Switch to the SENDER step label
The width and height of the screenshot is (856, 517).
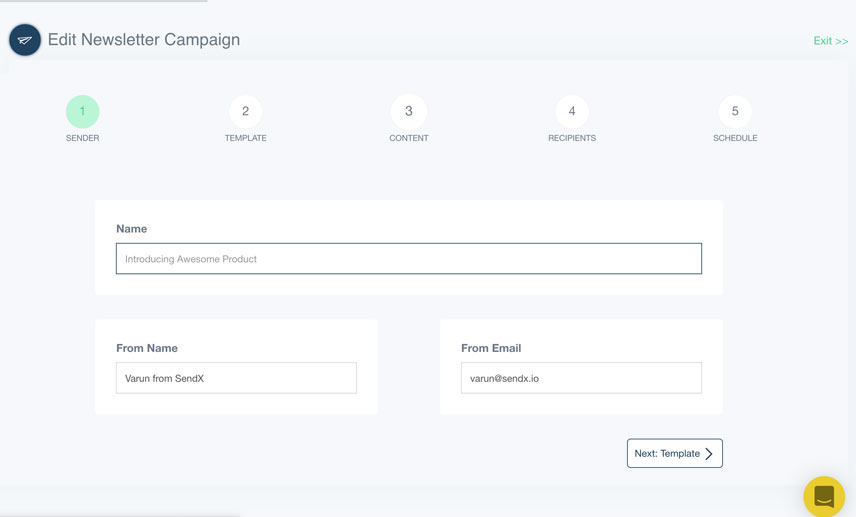[x=82, y=138]
